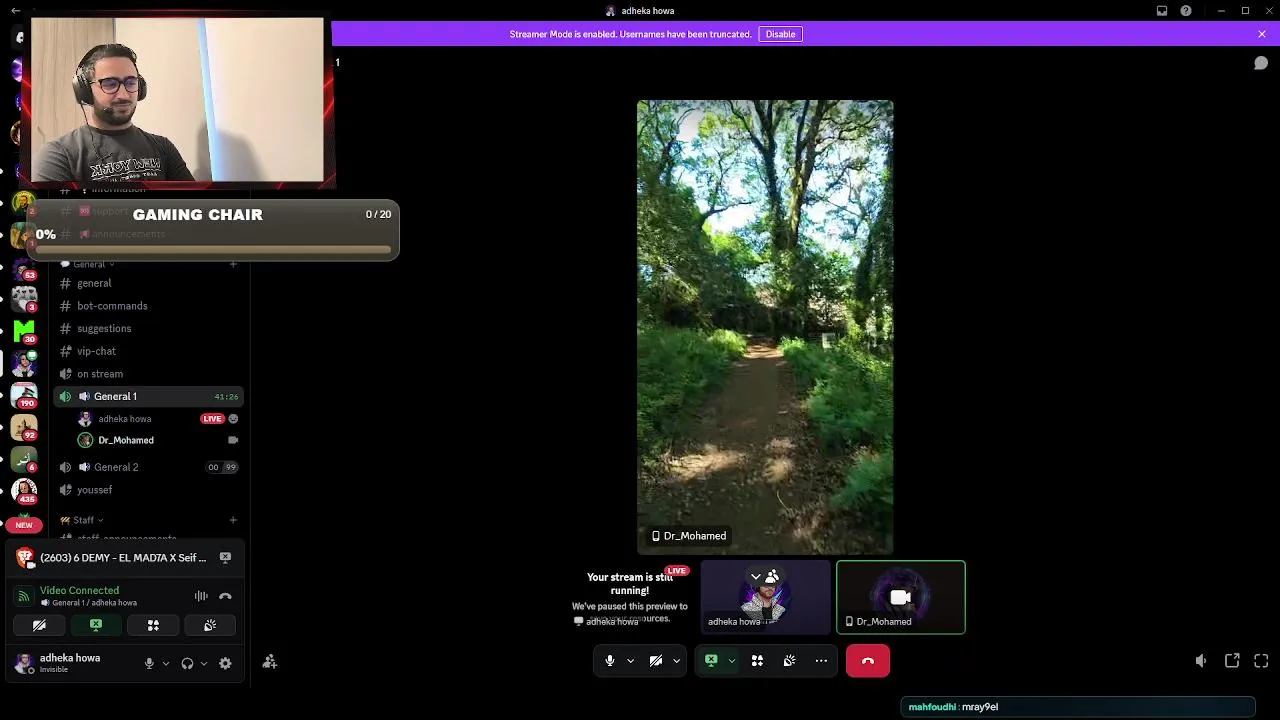Enter full screen view
Screen dimensions: 1280x720
pos(1261,661)
